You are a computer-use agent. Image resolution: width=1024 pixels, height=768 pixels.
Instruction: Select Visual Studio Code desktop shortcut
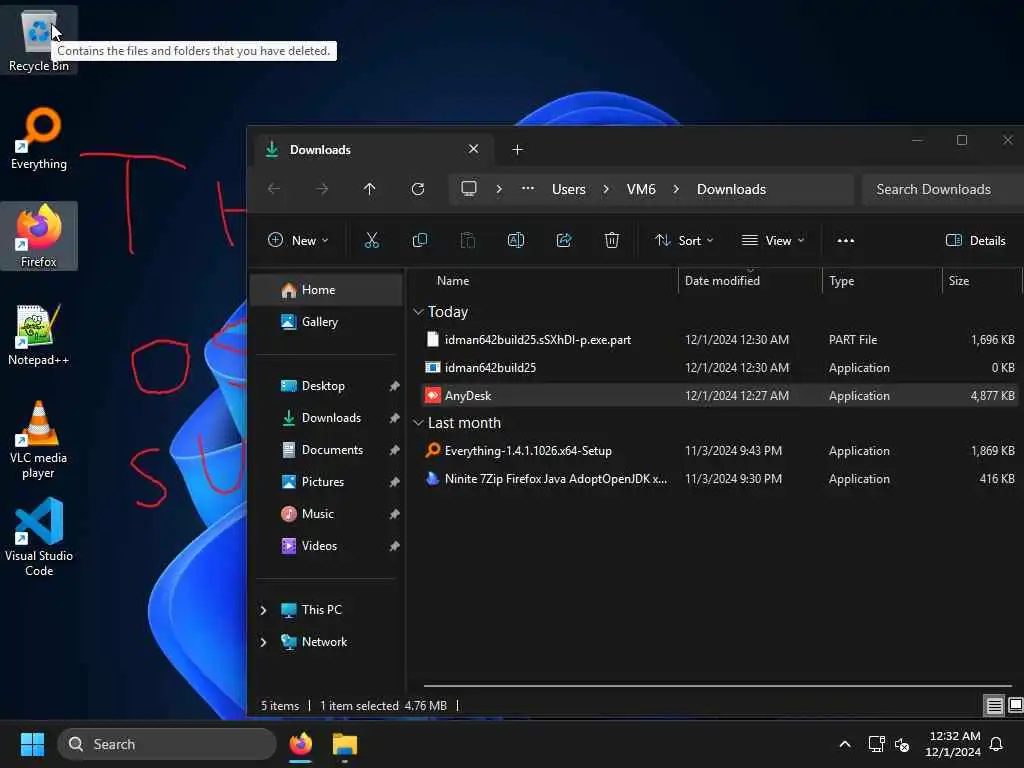[x=39, y=537]
